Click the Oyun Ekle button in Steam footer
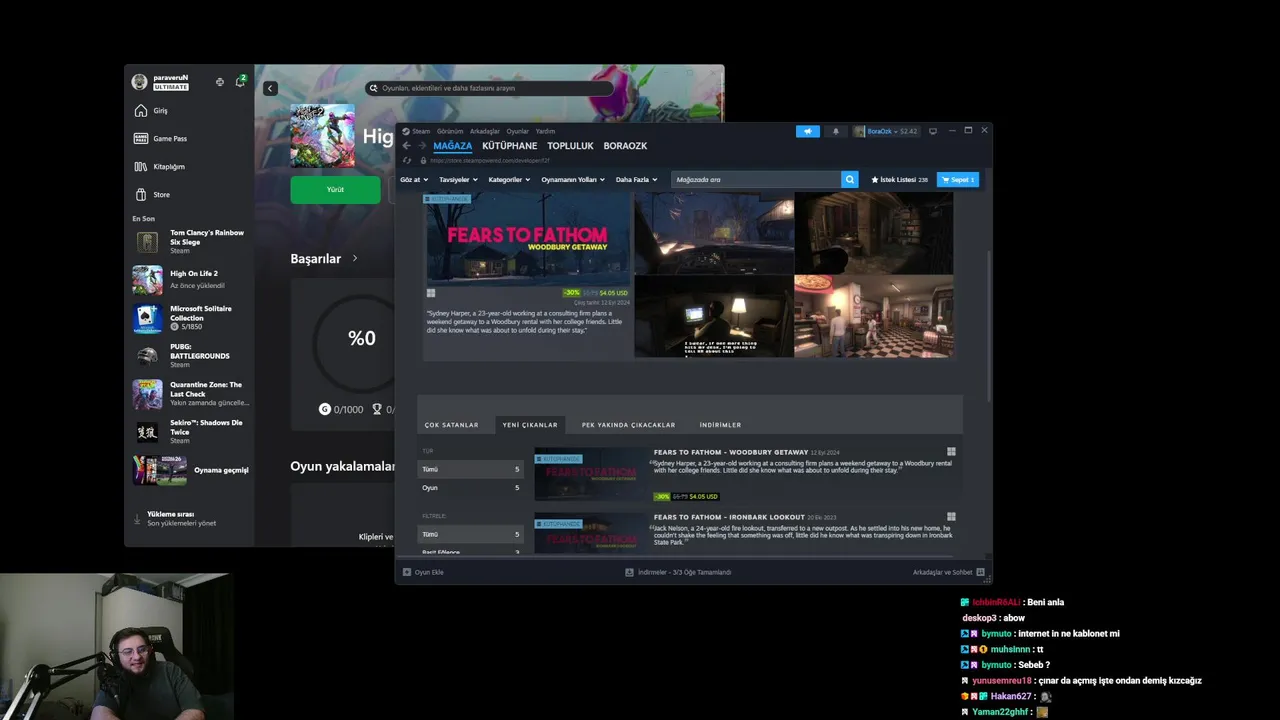 pos(423,572)
